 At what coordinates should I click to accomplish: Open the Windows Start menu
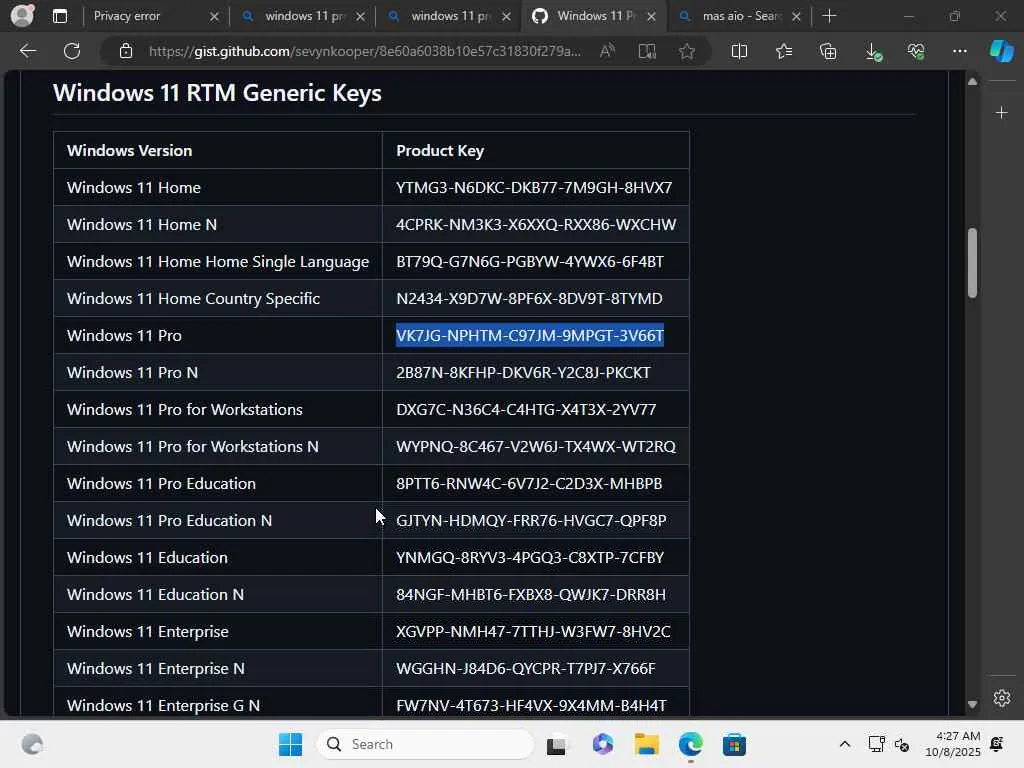(291, 744)
